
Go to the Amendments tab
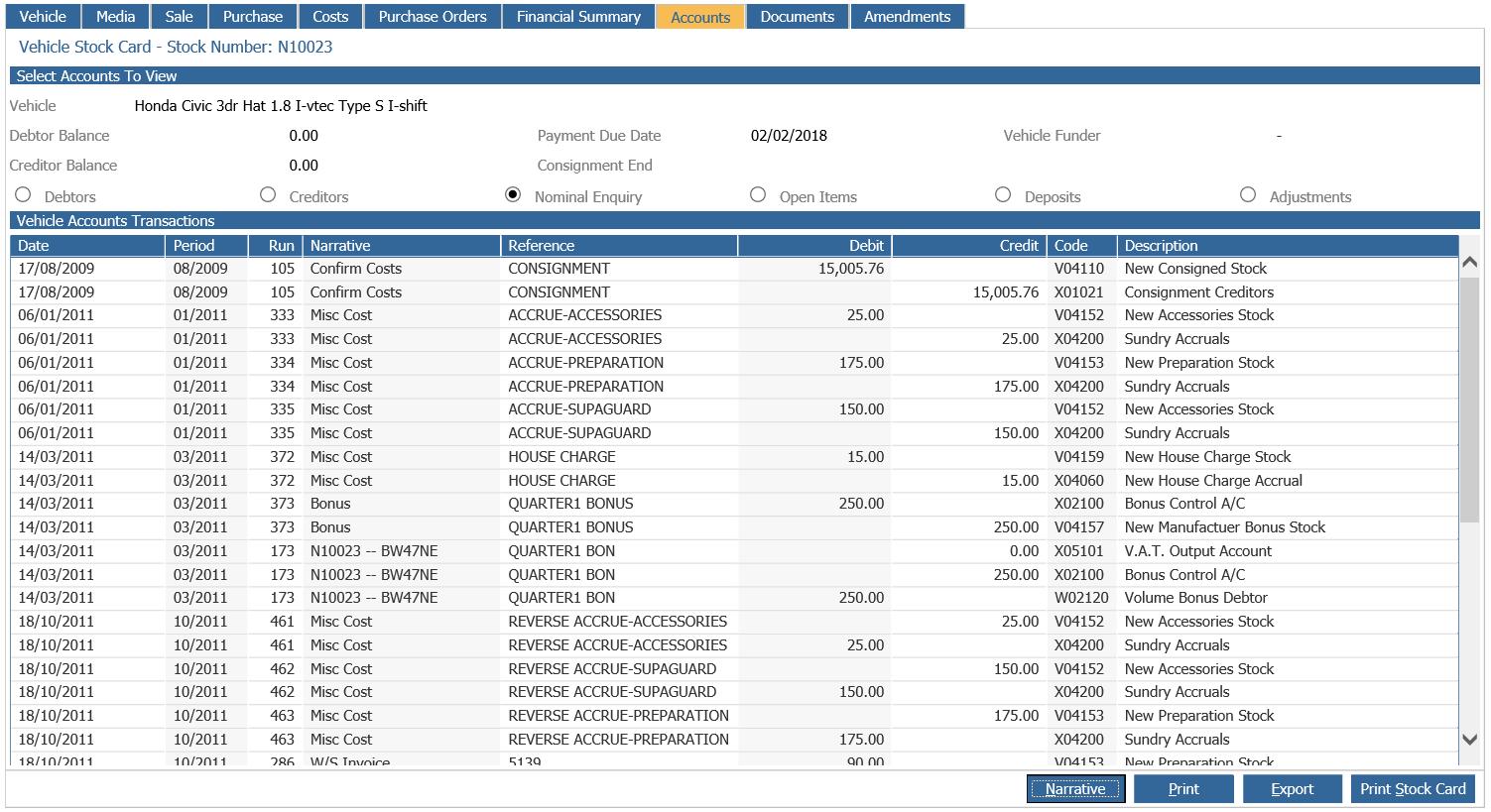(907, 17)
